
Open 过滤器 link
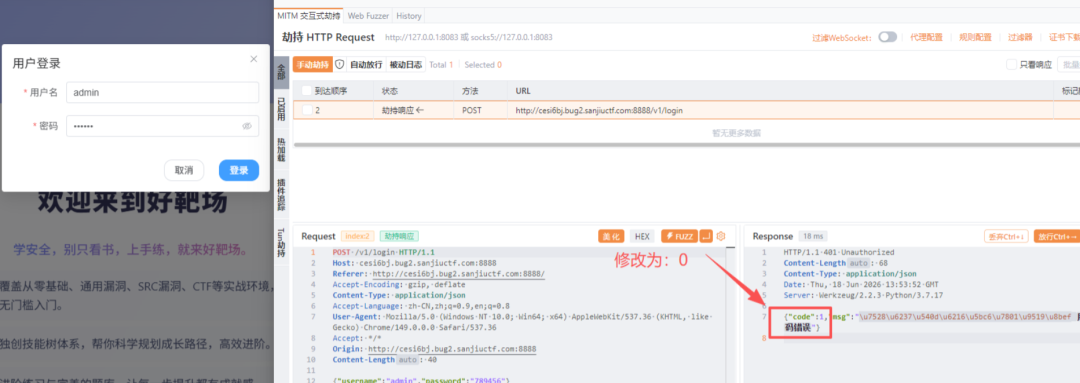[1020, 37]
